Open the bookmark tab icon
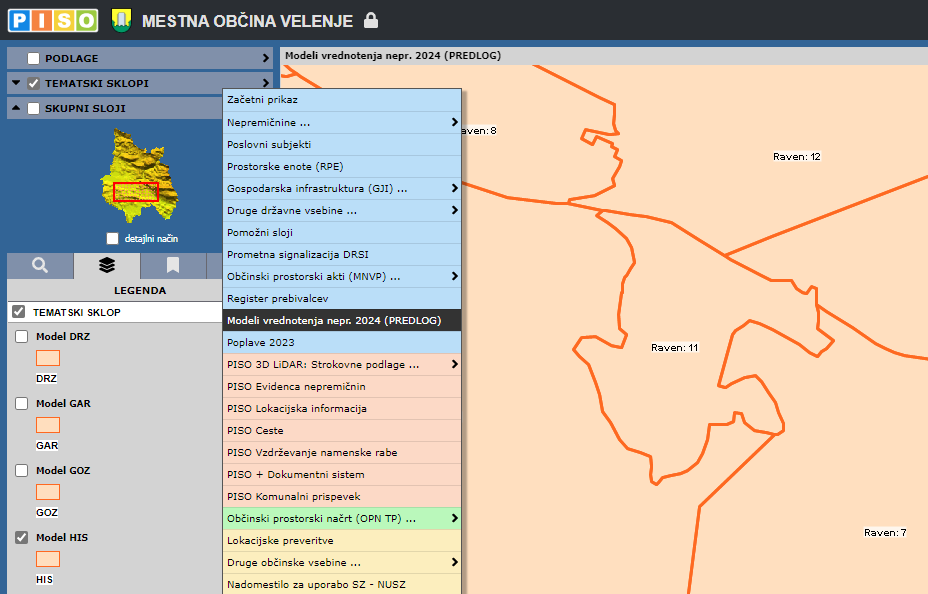 [x=173, y=265]
